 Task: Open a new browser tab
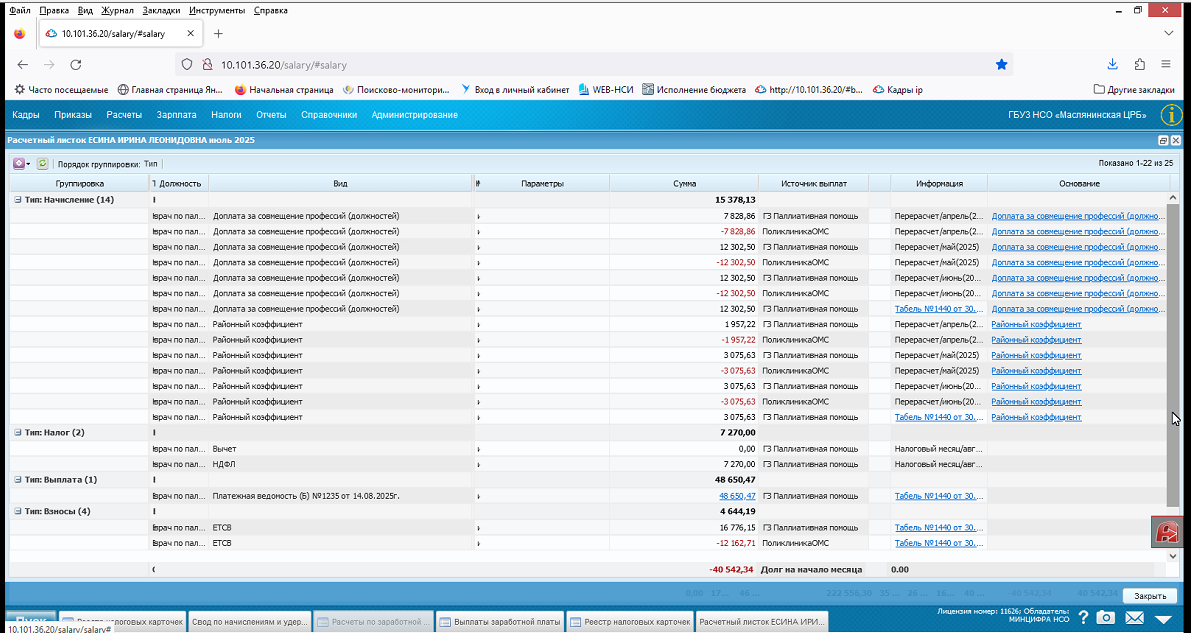(218, 34)
